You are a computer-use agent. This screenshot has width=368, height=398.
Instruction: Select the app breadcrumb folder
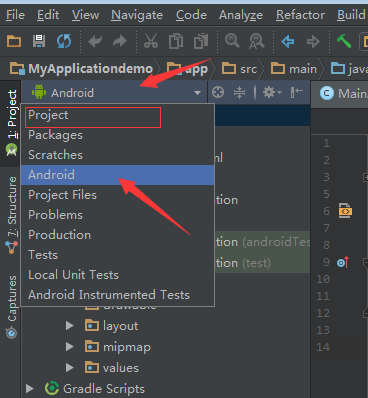tap(187, 69)
